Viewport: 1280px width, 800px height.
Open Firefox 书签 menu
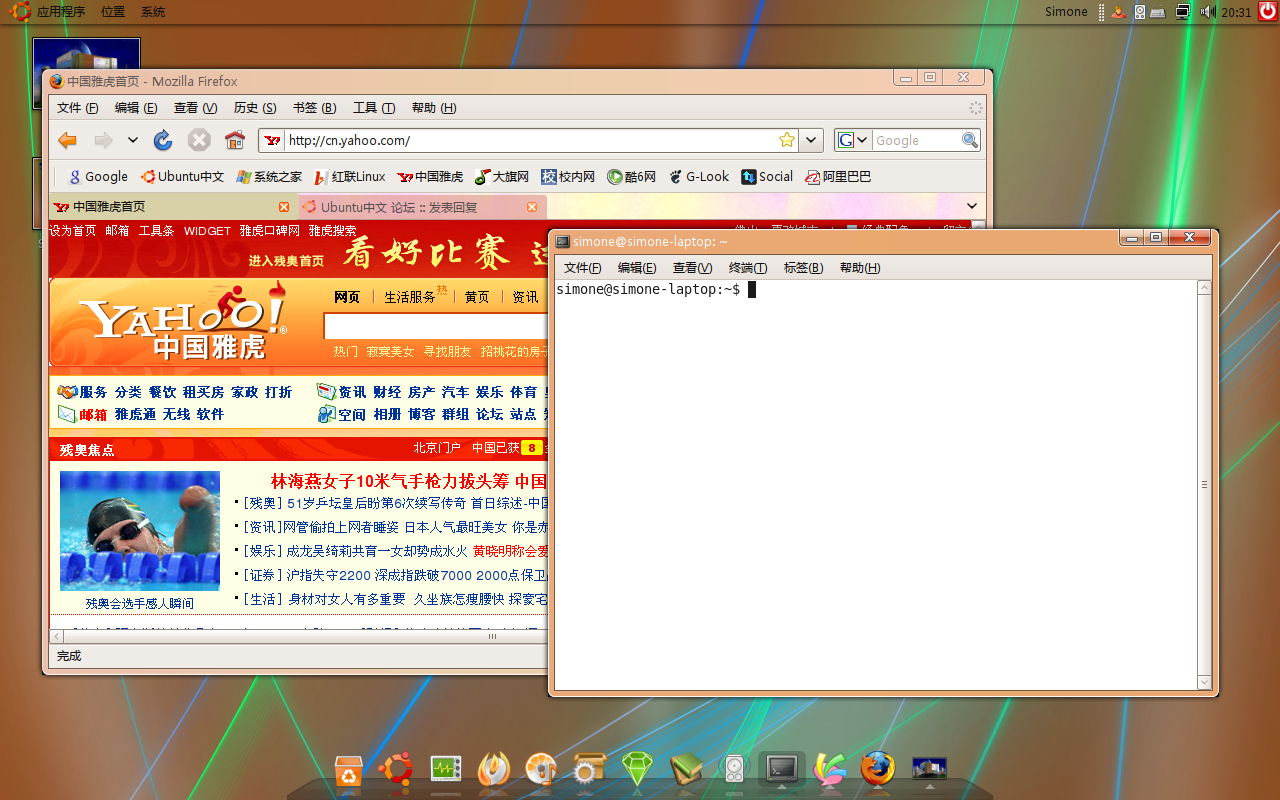click(x=314, y=108)
